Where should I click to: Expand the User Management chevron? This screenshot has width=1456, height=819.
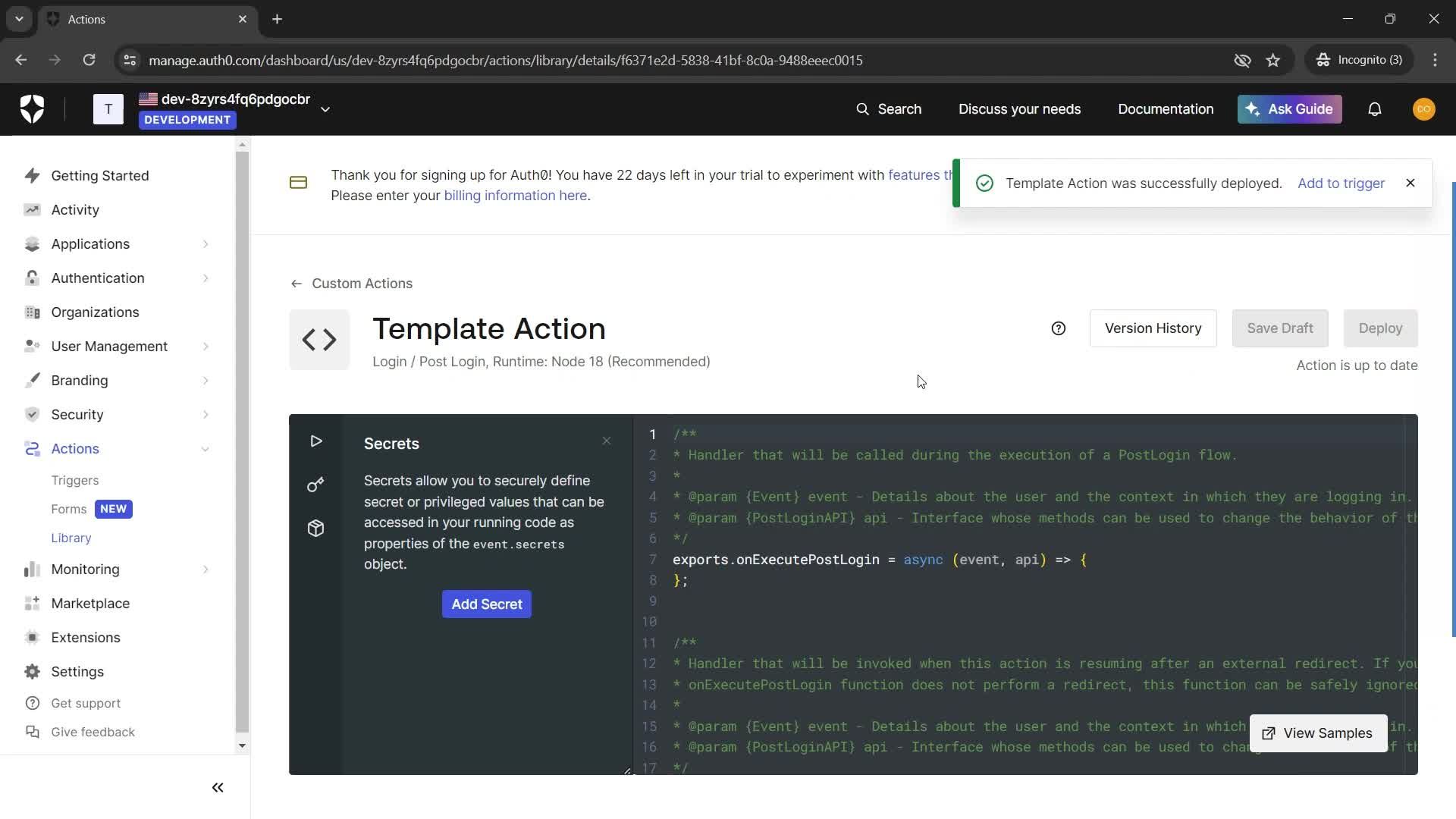pos(206,347)
